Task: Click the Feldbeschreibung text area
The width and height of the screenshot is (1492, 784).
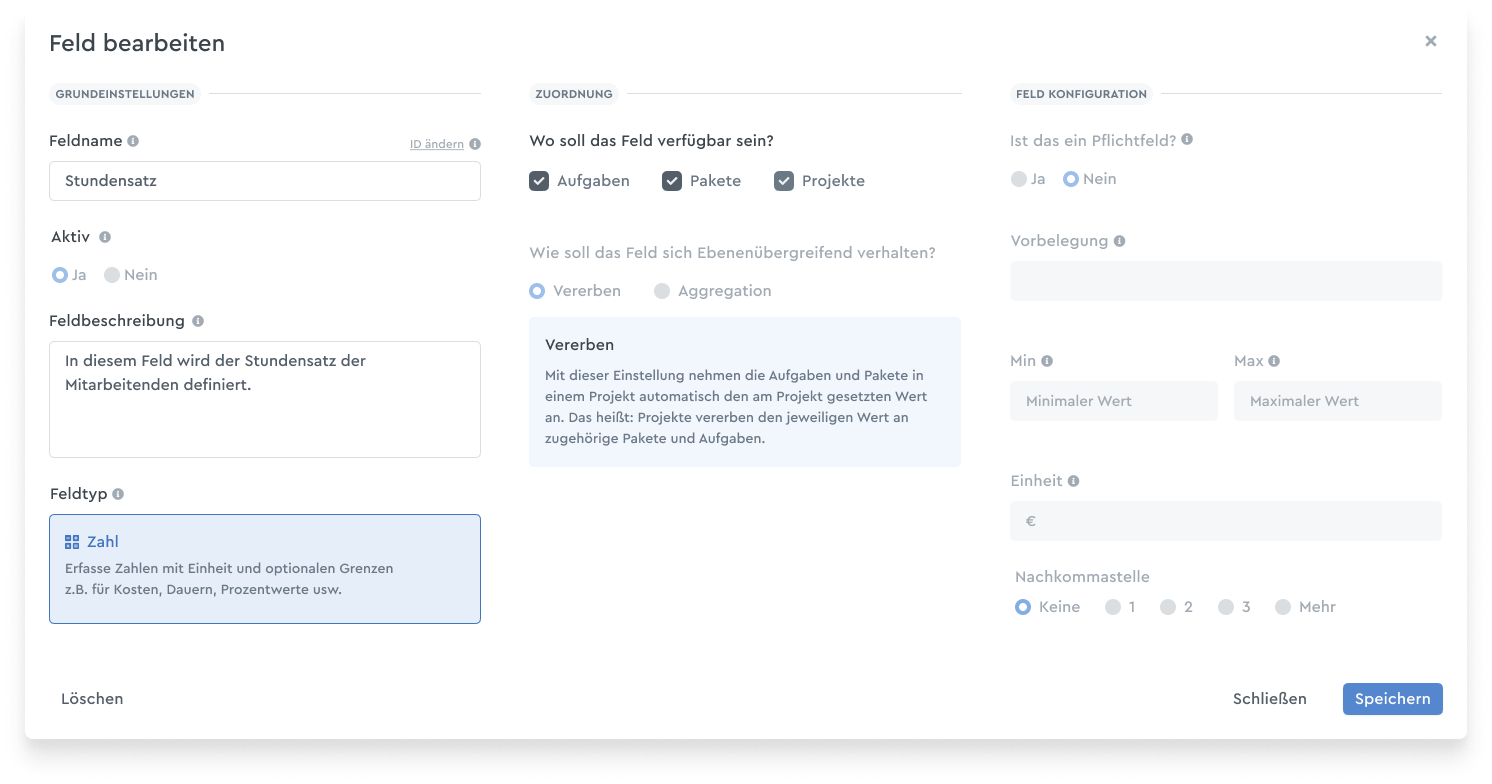Action: 265,399
